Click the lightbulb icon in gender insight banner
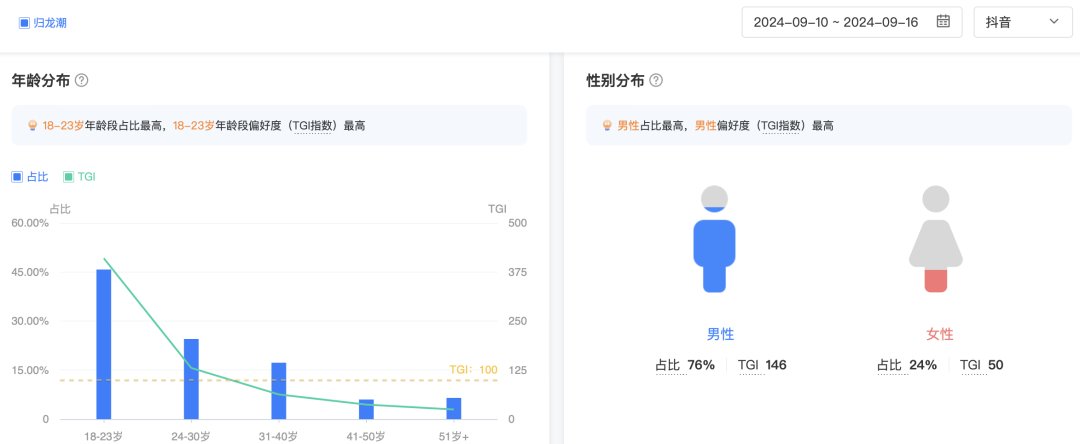Image resolution: width=1080 pixels, height=444 pixels. [x=606, y=125]
